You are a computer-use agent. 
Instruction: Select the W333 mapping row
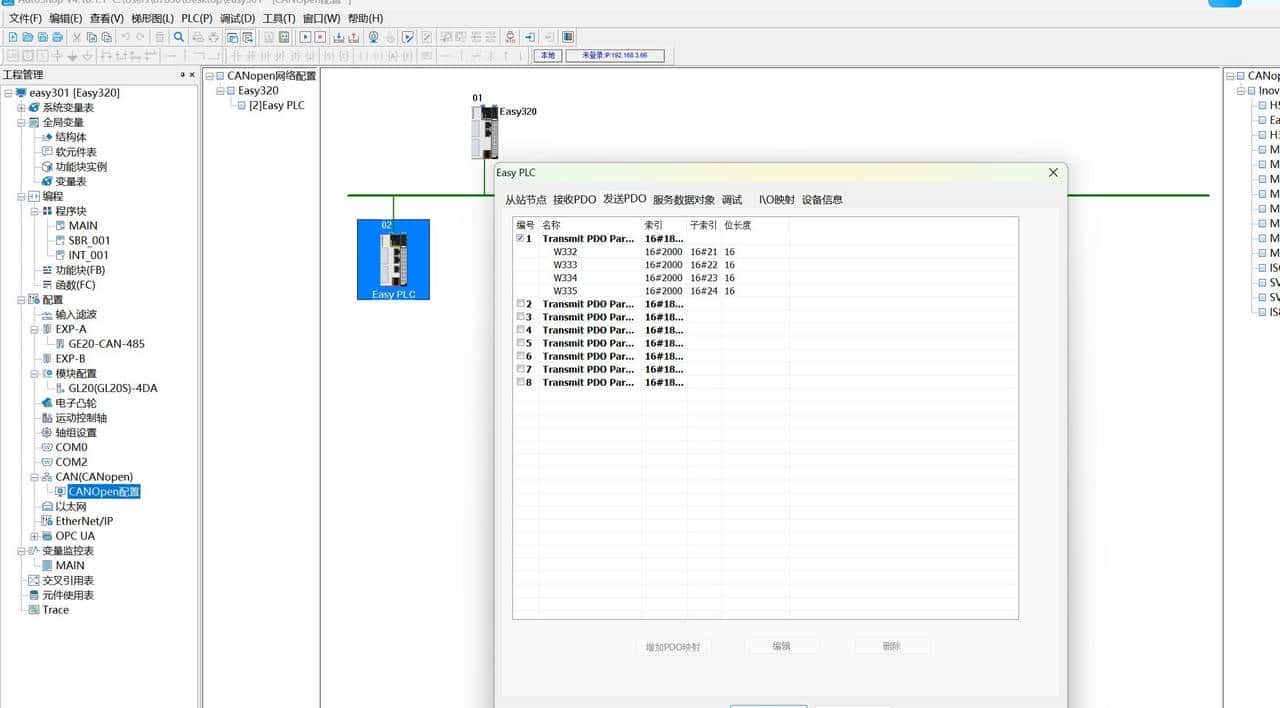pyautogui.click(x=565, y=265)
